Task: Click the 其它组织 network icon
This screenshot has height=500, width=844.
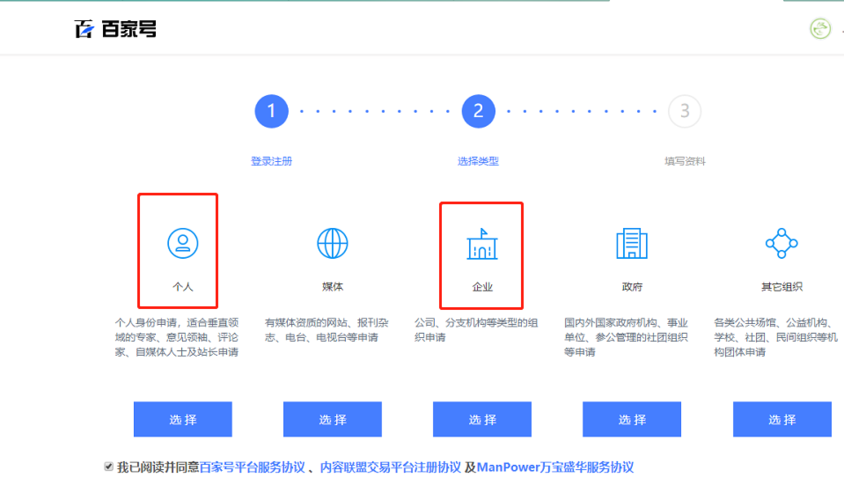Action: tap(782, 243)
